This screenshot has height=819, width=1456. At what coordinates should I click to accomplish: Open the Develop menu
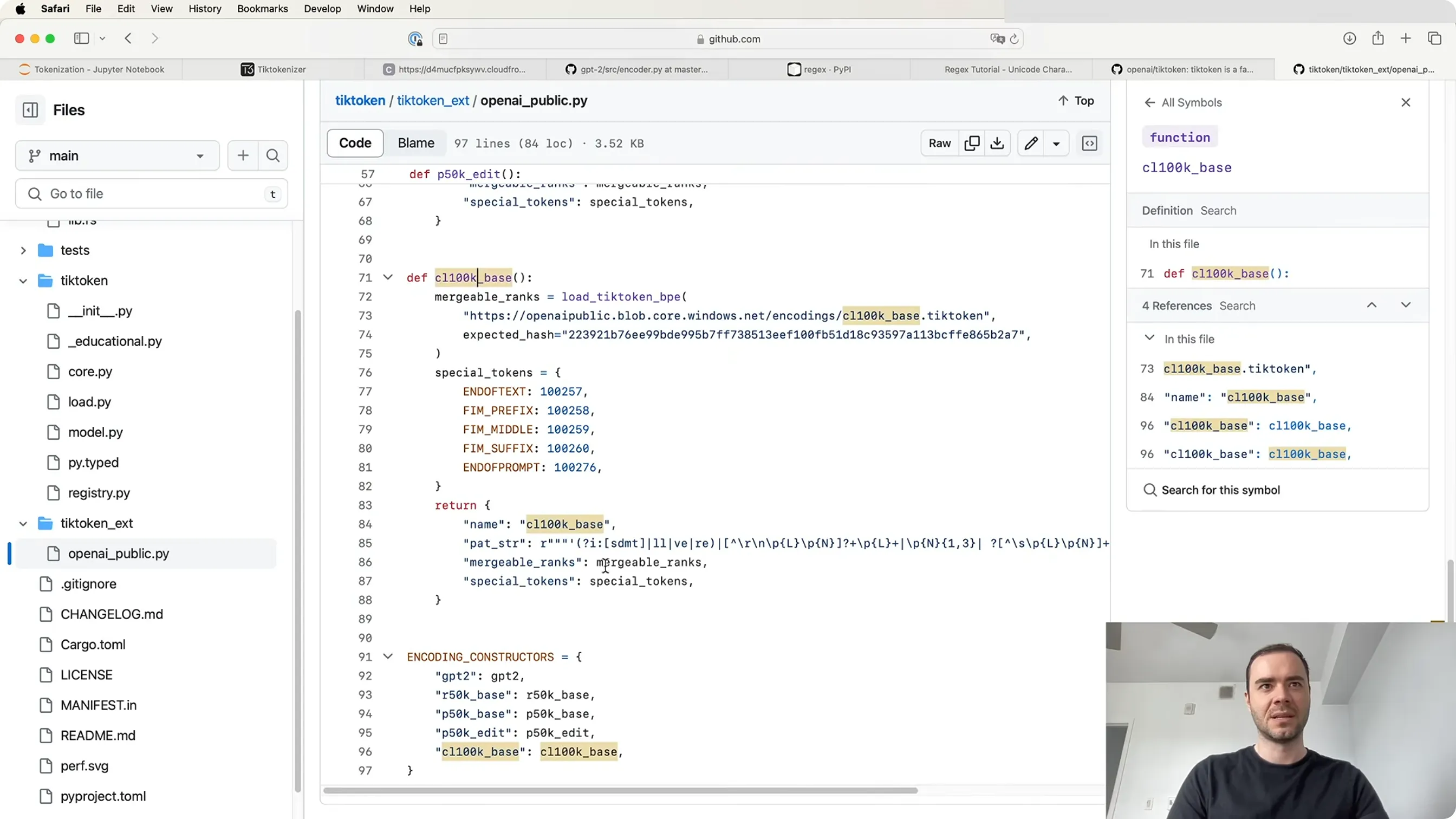(322, 9)
